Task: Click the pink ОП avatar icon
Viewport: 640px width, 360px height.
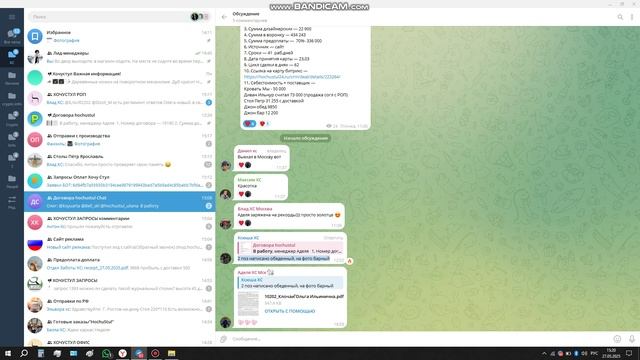Action: click(x=35, y=140)
